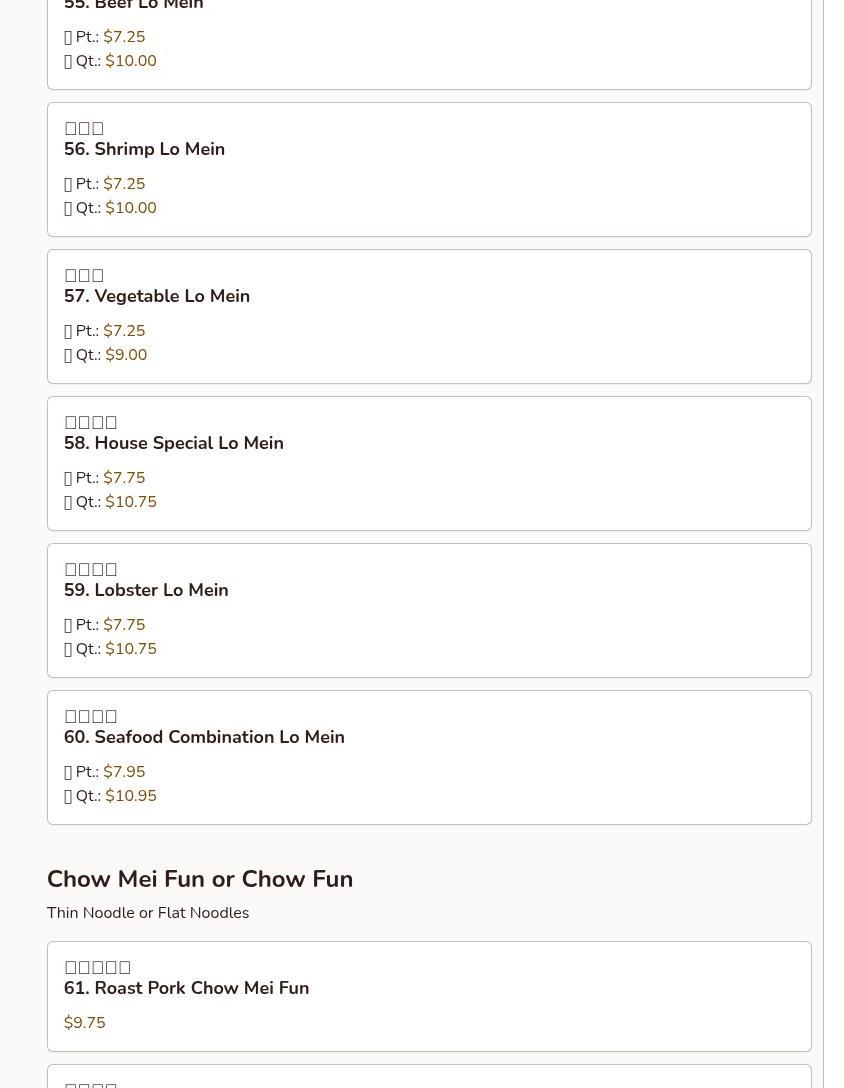844x1088 pixels.
Task: Click the Shrimp Lo Mein item title
Action: [x=144, y=149]
